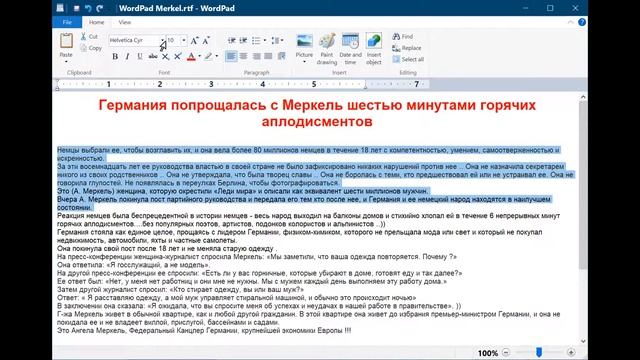Insert a Paint drawing
This screenshot has width=640, height=360.
pos(327,49)
